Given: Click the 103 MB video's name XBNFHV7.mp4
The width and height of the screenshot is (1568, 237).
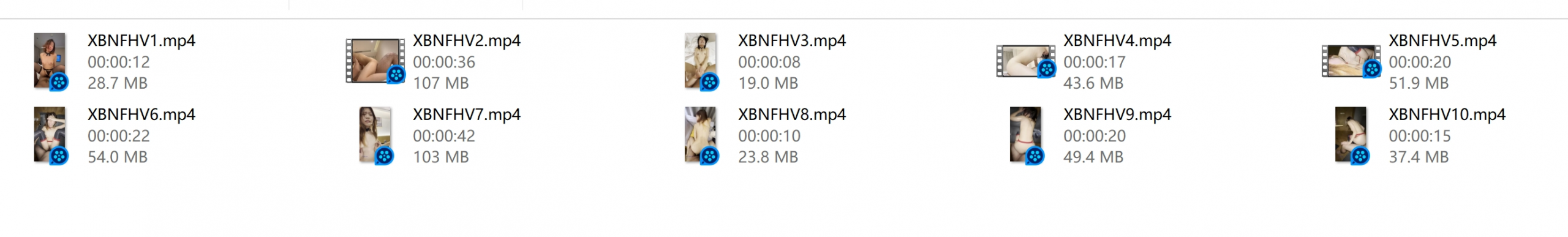Looking at the screenshot, I should tap(467, 115).
